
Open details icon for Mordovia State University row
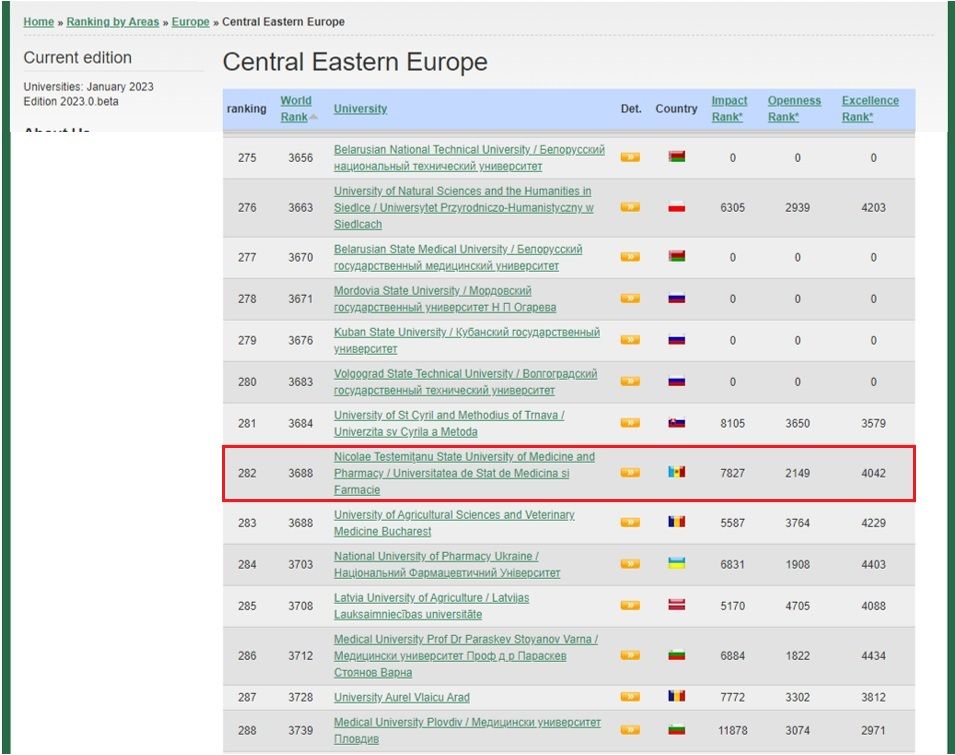(x=630, y=298)
